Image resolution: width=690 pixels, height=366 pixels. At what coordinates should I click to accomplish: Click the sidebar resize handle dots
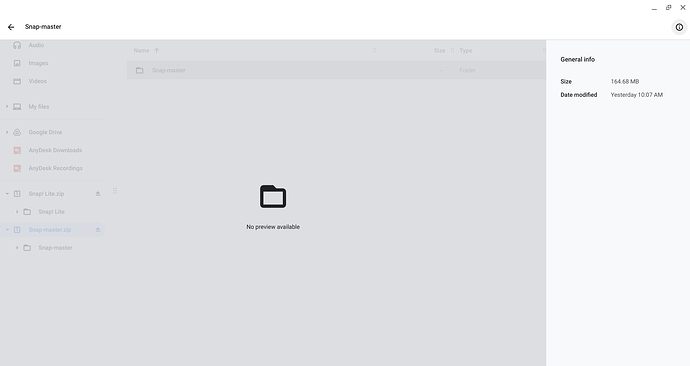115,191
